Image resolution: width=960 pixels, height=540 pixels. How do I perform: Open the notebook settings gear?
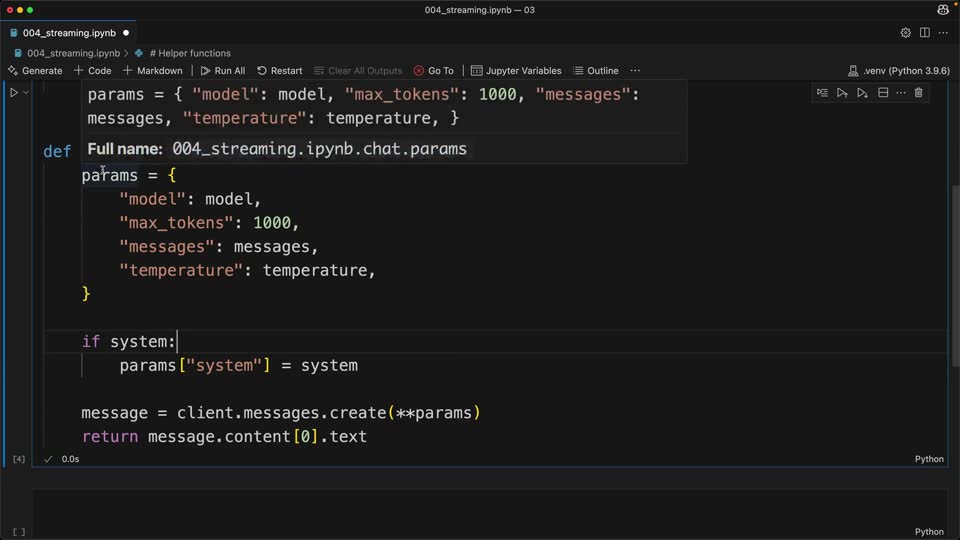(x=905, y=33)
